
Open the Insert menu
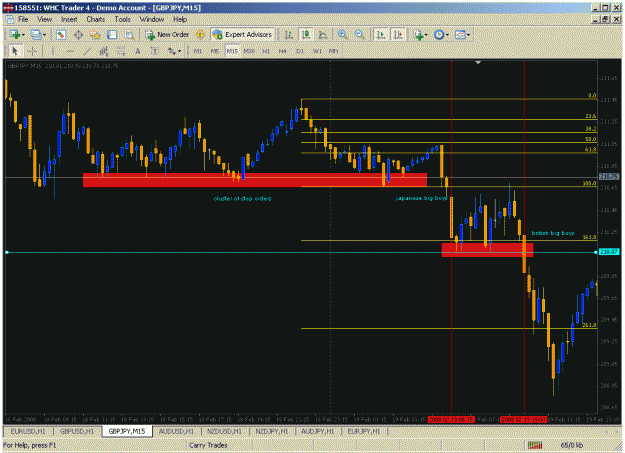[69, 19]
